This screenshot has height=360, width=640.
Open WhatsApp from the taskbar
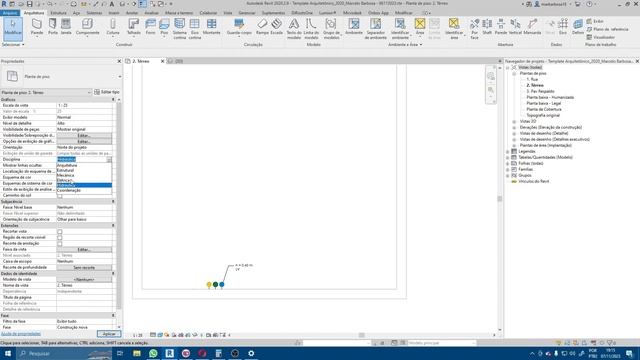(153, 353)
